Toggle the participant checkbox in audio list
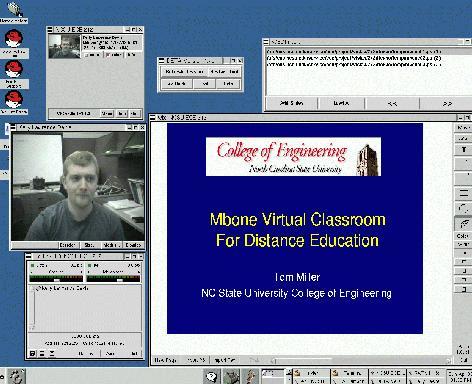Image resolution: width=472 pixels, height=384 pixels. (33, 288)
